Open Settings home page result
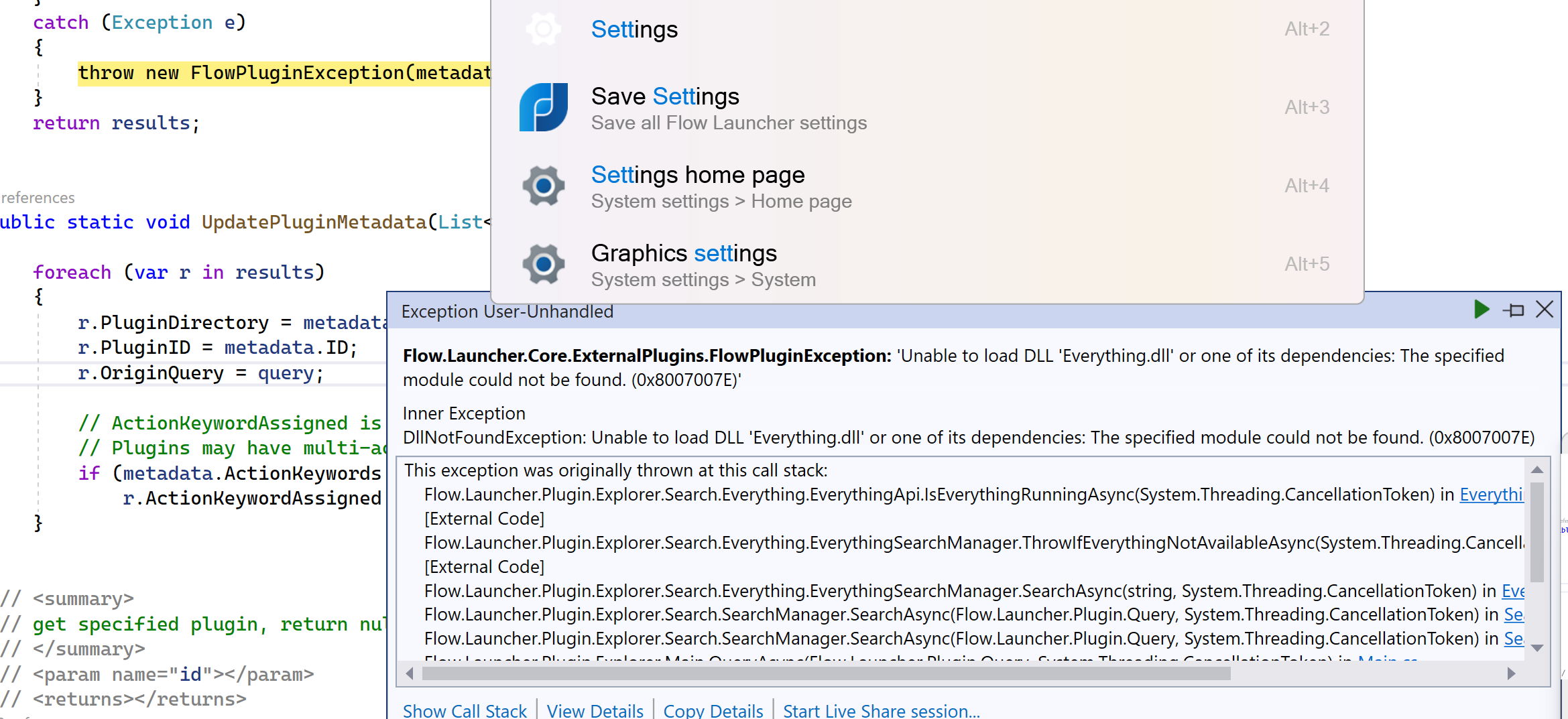Viewport: 1568px width, 719px height. tap(927, 186)
